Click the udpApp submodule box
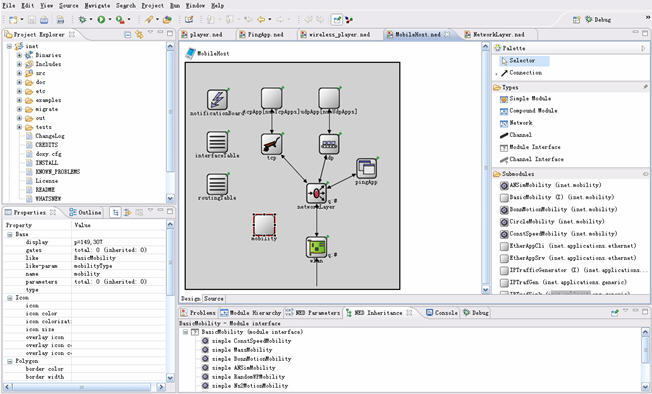 click(x=329, y=98)
